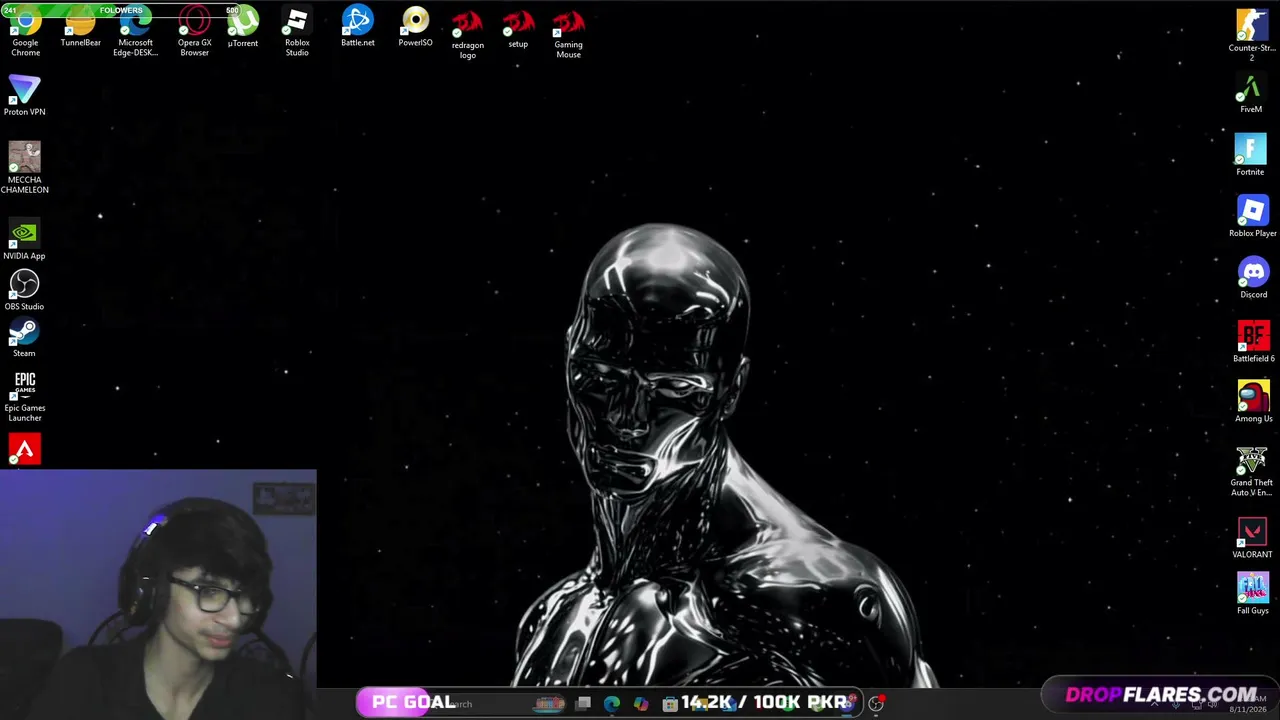The image size is (1280, 720).
Task: Launch Opera GX Browser shortcut
Action: (x=194, y=32)
